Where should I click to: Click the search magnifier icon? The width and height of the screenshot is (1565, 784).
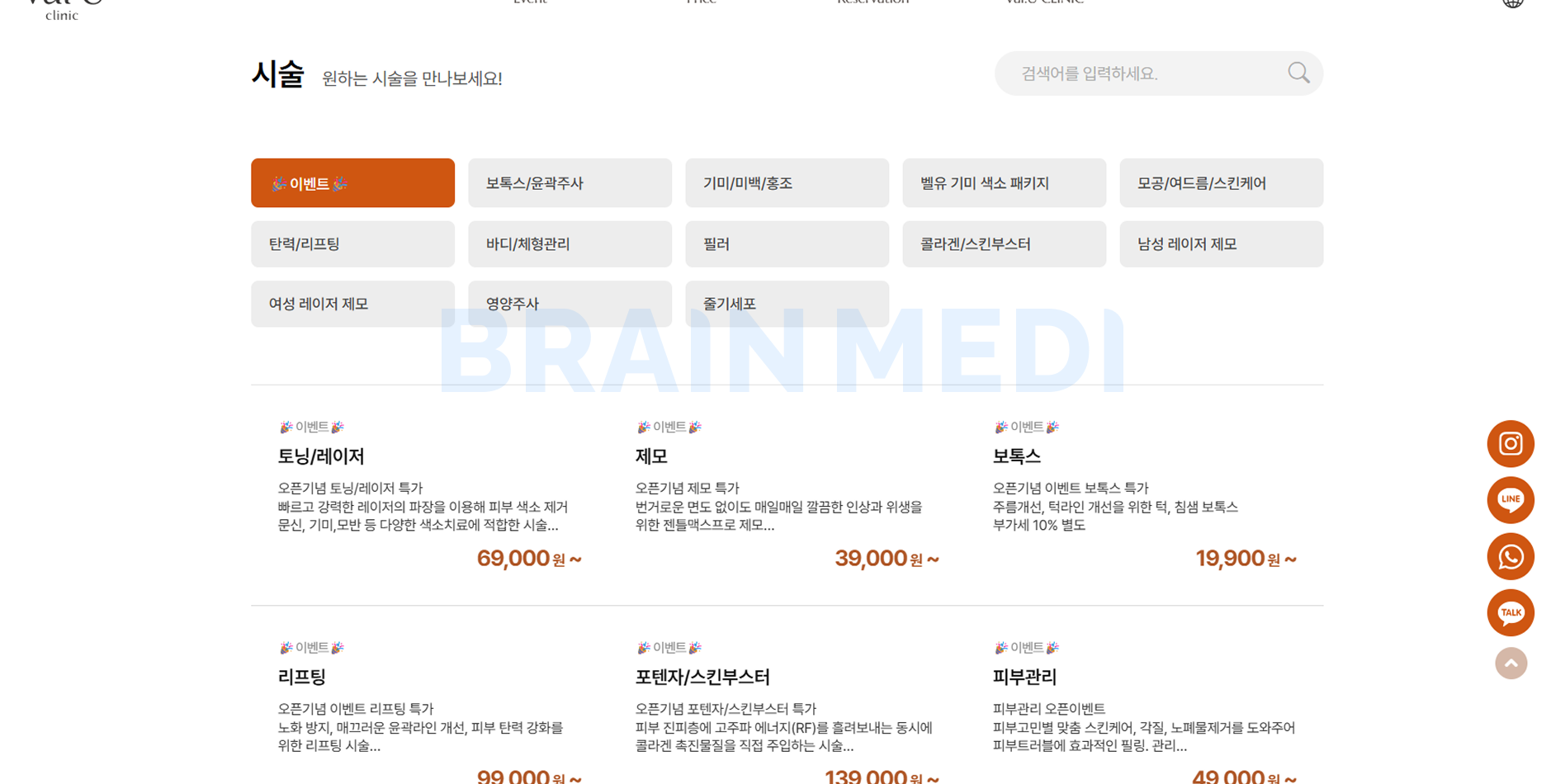[x=1298, y=73]
